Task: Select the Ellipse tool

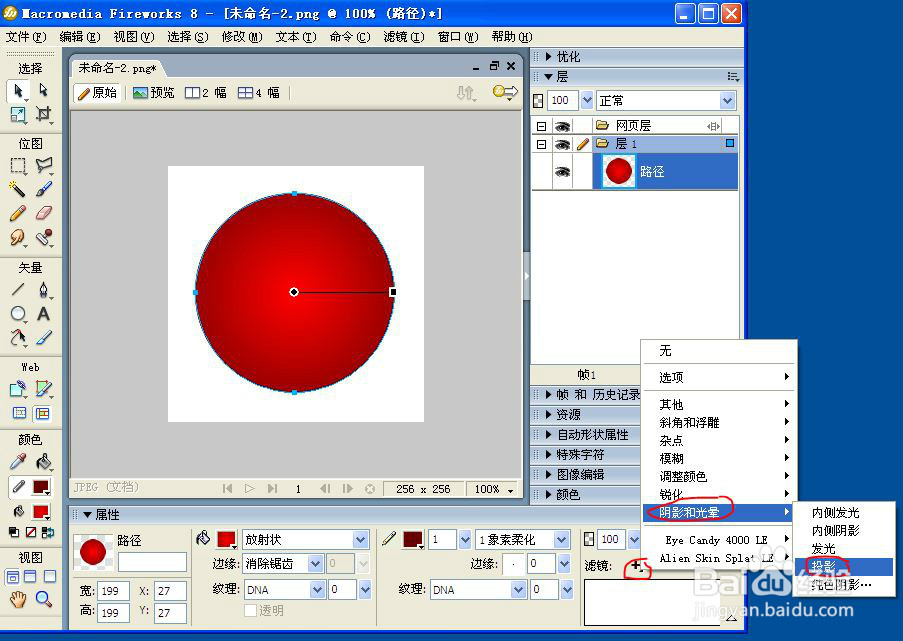Action: click(x=18, y=314)
